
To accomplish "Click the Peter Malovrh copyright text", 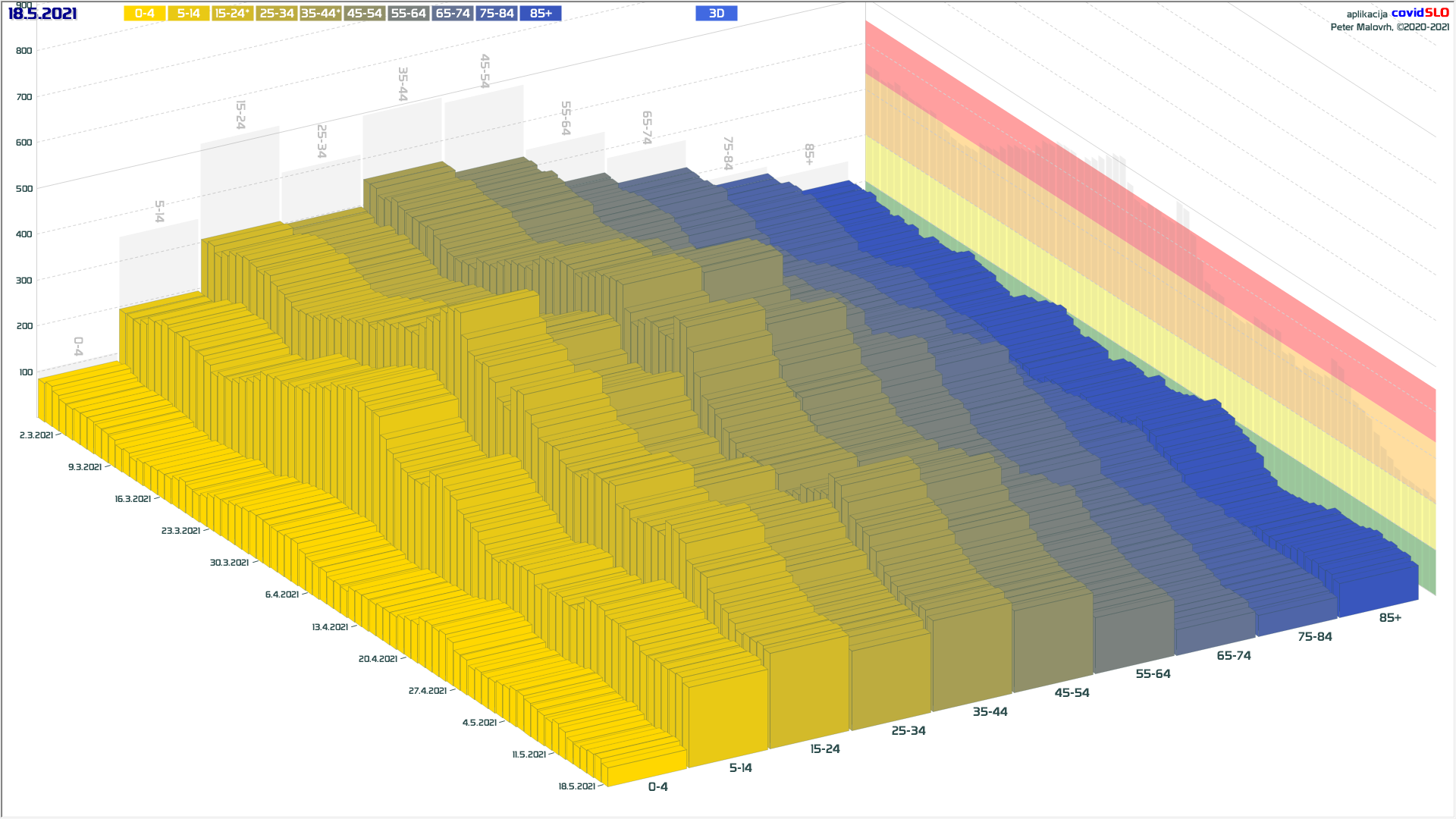I will click(x=1389, y=27).
